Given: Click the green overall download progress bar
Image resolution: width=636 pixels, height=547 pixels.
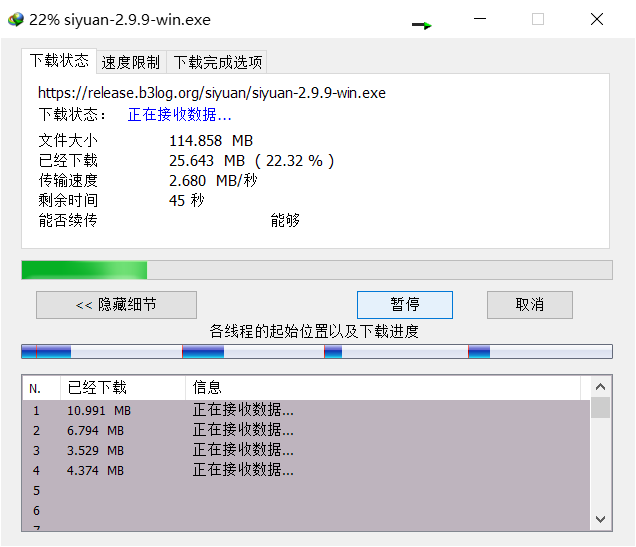Looking at the screenshot, I should point(317,270).
